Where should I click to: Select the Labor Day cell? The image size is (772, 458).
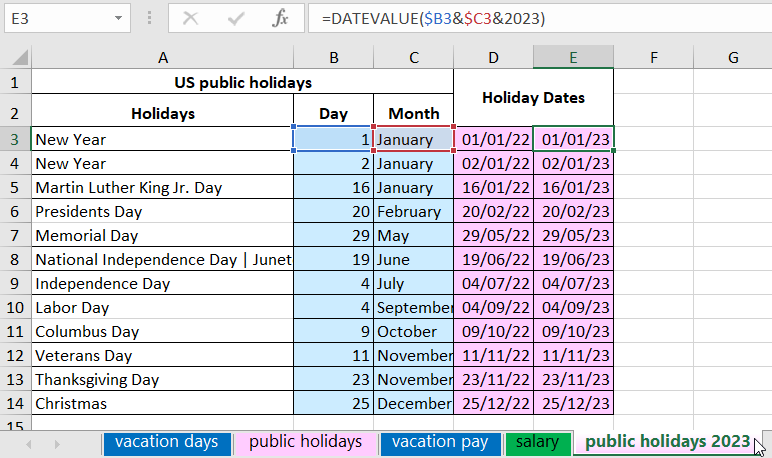162,308
